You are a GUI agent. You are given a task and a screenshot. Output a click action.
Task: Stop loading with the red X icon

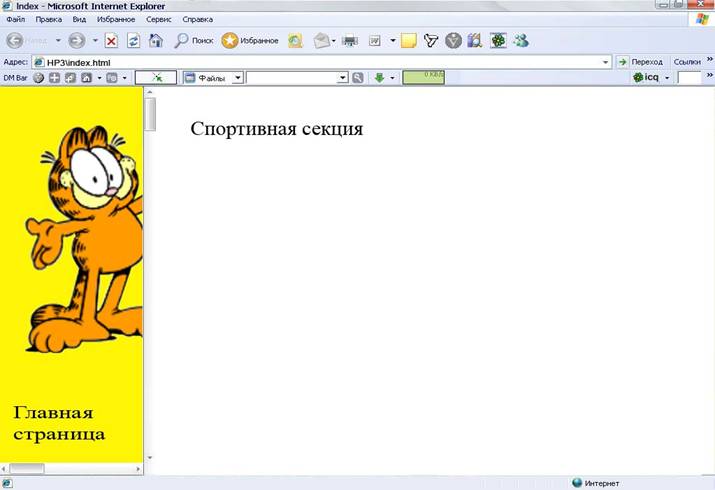point(111,41)
